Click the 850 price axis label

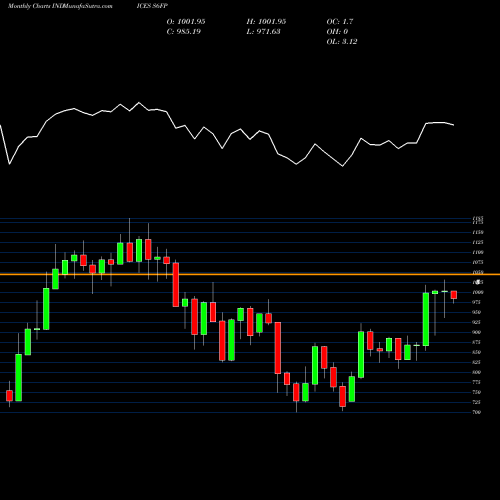(x=477, y=352)
